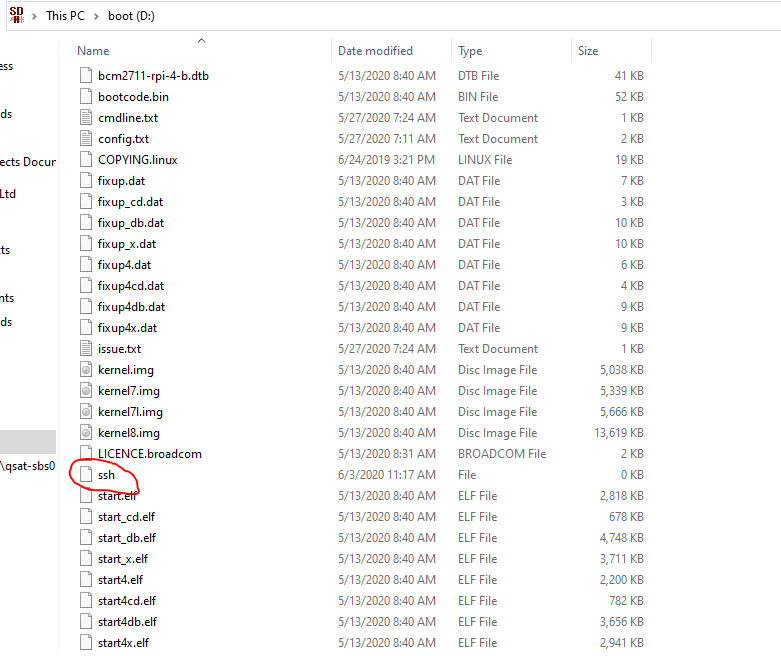
Task: Select the fixup_cd.dat file icon
Action: point(86,202)
